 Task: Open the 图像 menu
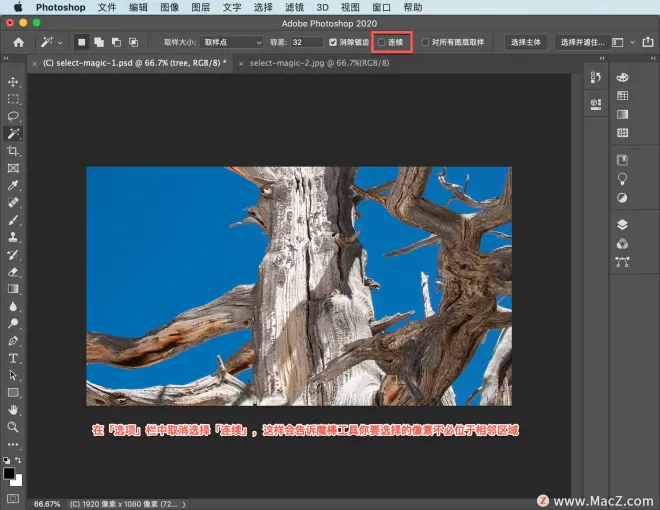coord(170,8)
